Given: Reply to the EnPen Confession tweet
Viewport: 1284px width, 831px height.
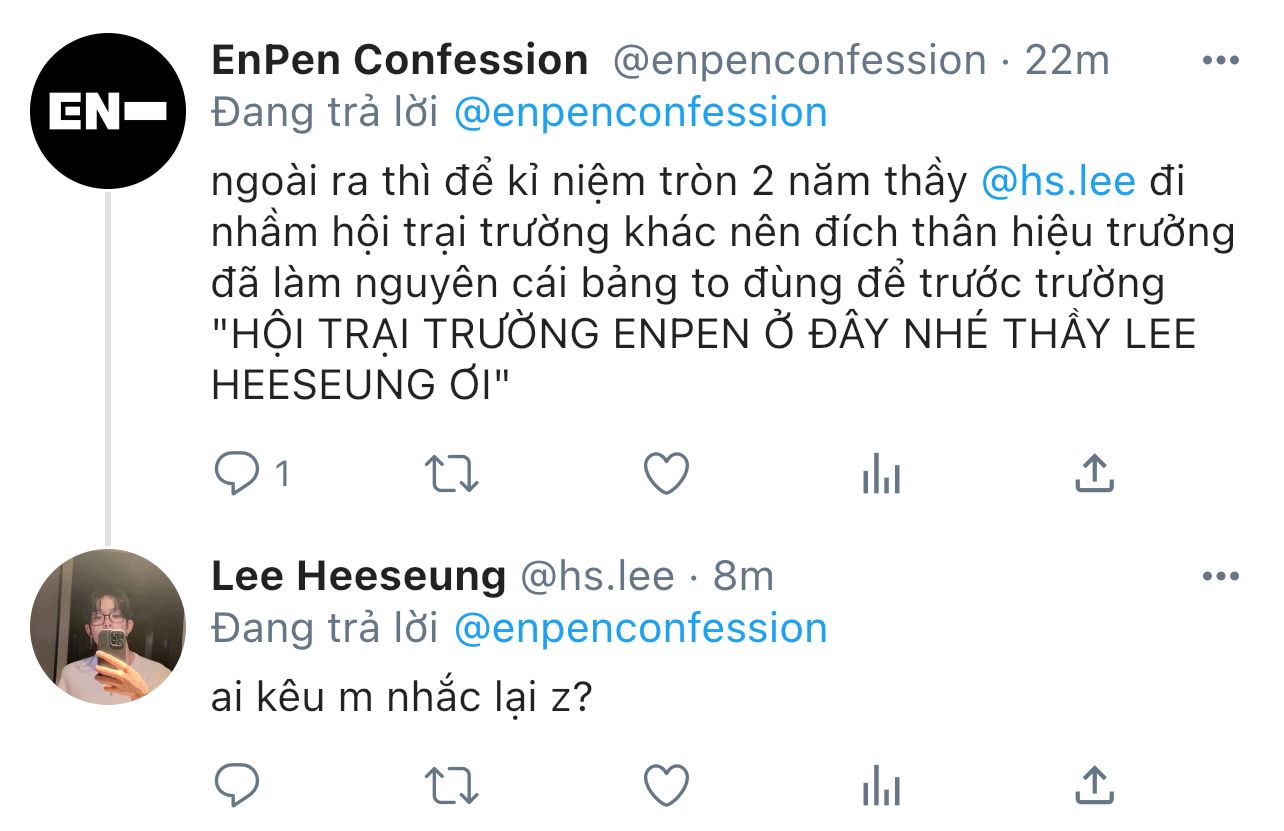Looking at the screenshot, I should [238, 474].
